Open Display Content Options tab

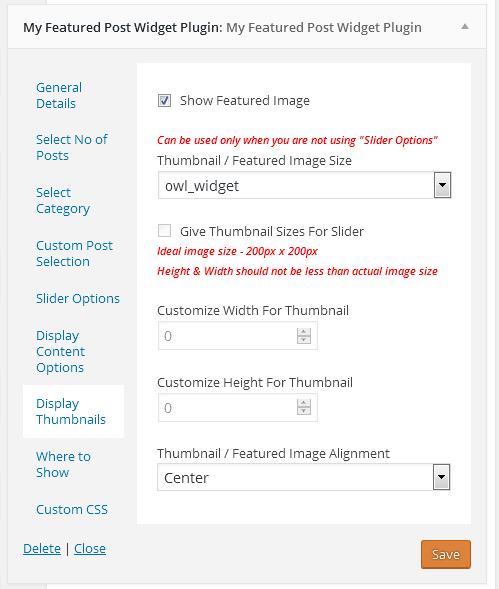pyautogui.click(x=60, y=351)
